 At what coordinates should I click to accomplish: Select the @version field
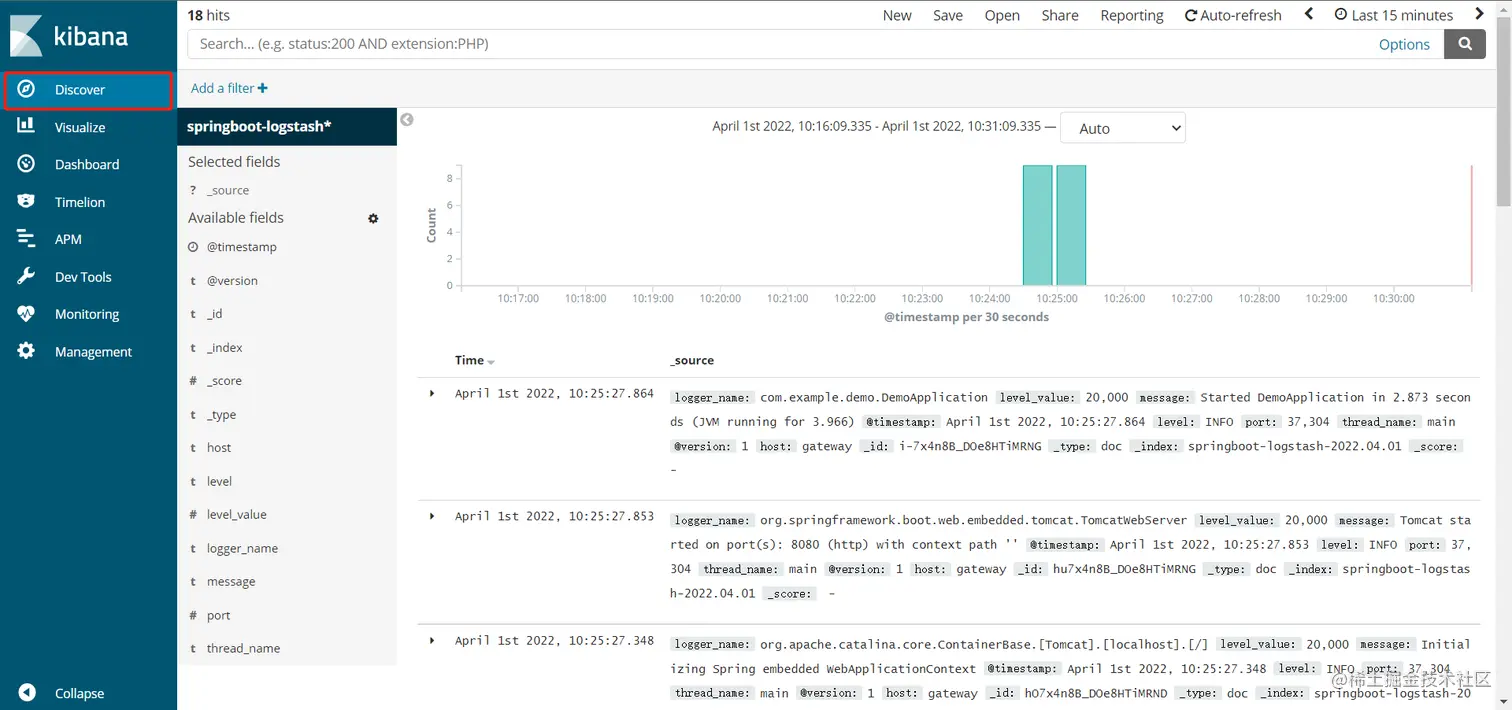[232, 280]
